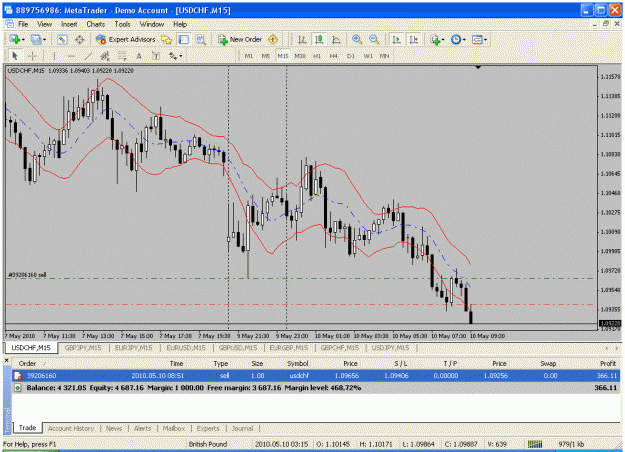The image size is (625, 452).
Task: Open the Help menu
Action: pos(180,24)
